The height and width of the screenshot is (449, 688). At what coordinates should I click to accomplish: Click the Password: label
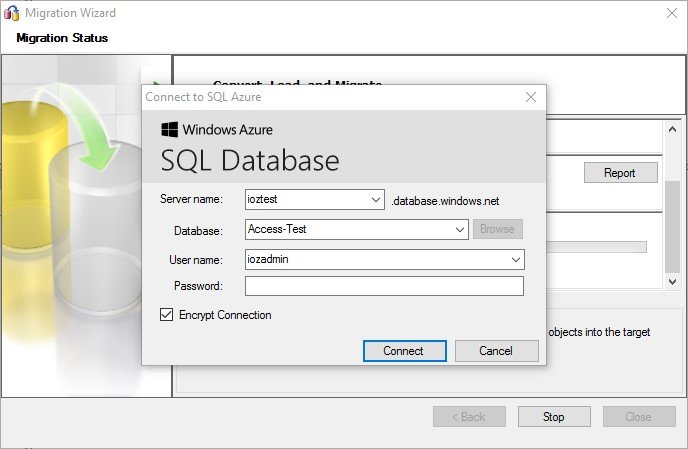198,286
